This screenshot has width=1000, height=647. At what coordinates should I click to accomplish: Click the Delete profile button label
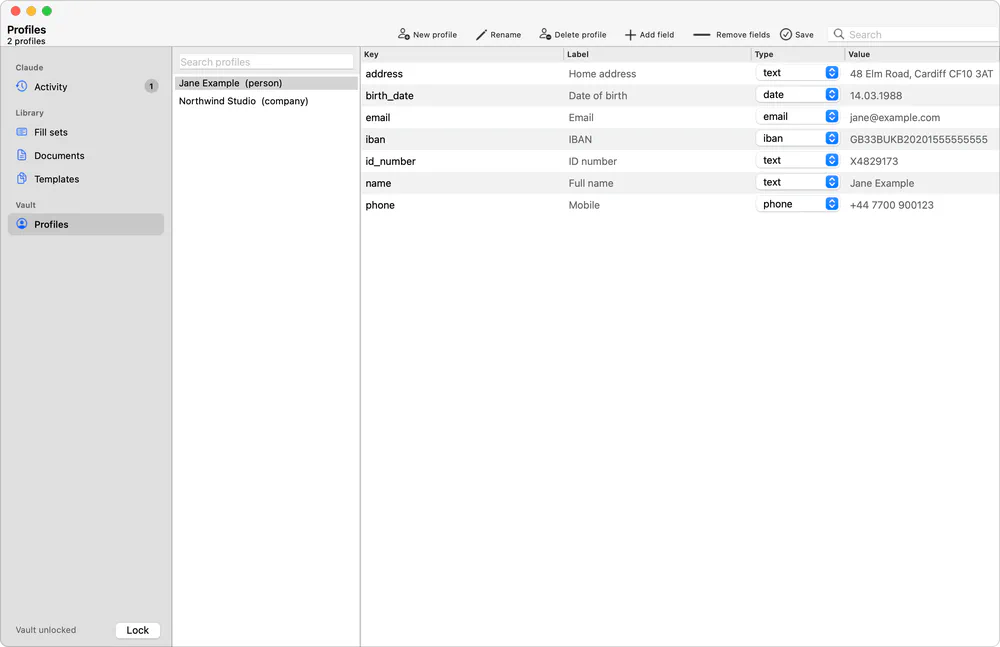click(x=580, y=34)
